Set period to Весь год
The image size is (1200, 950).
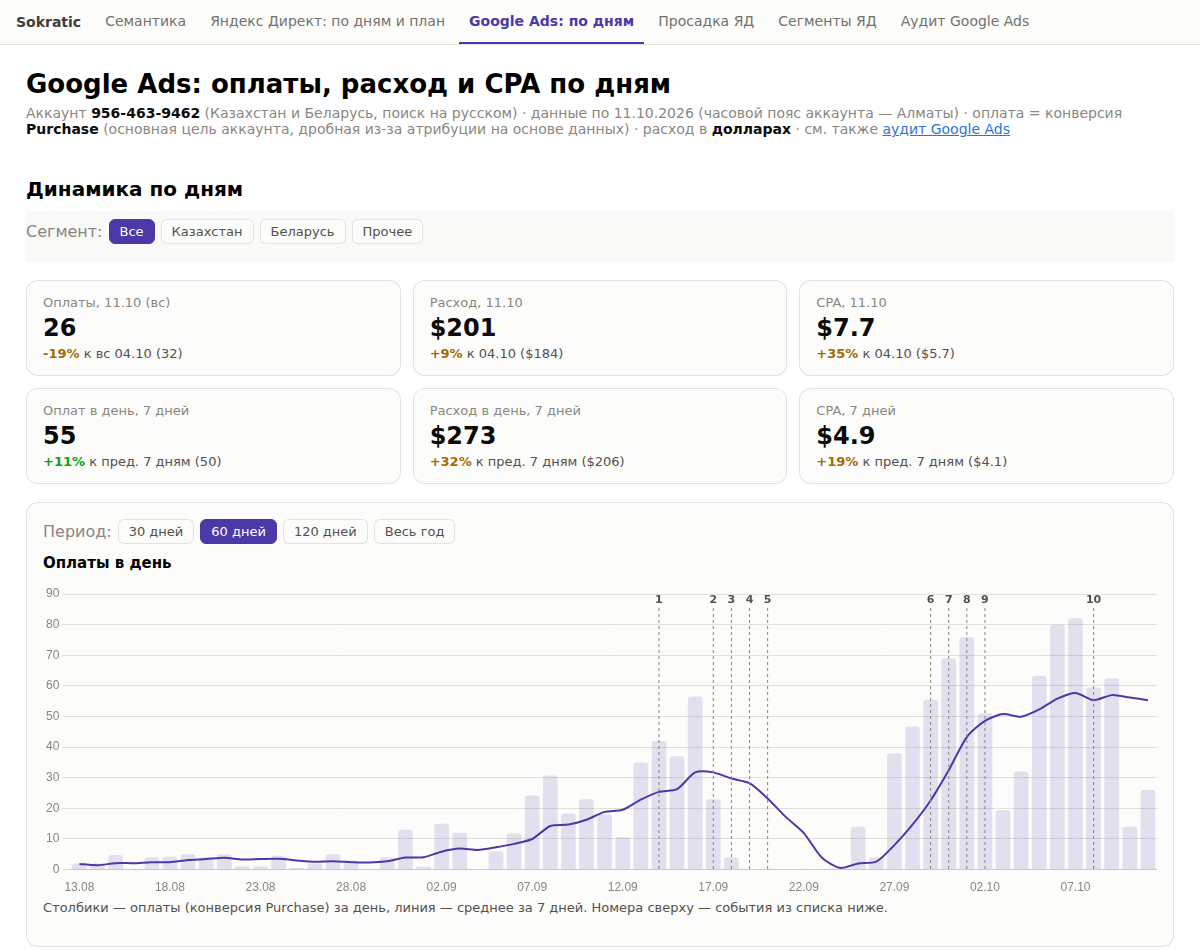(414, 531)
